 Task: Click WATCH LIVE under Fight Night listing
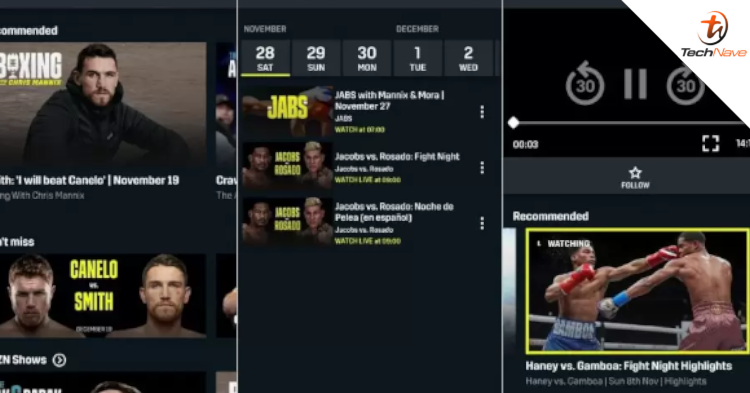(x=368, y=180)
